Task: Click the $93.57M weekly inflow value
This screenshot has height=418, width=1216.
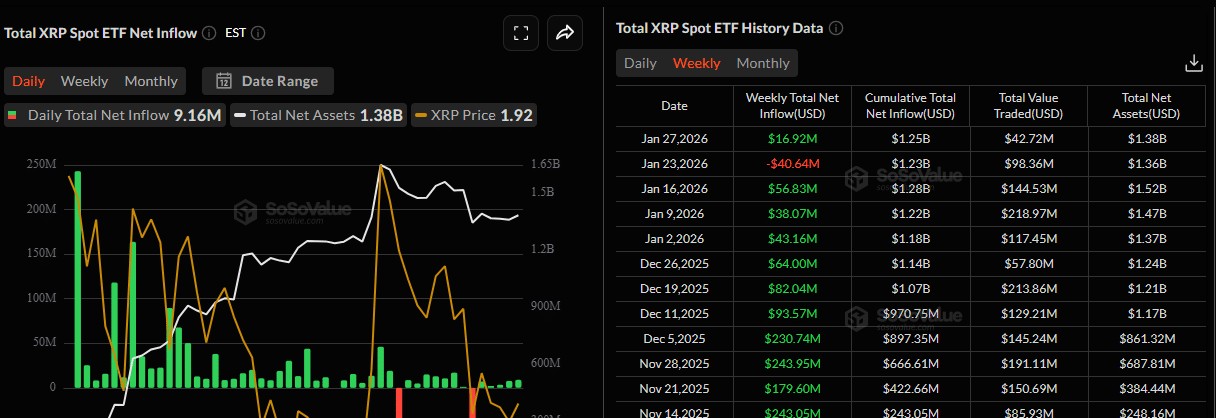Action: [x=793, y=314]
